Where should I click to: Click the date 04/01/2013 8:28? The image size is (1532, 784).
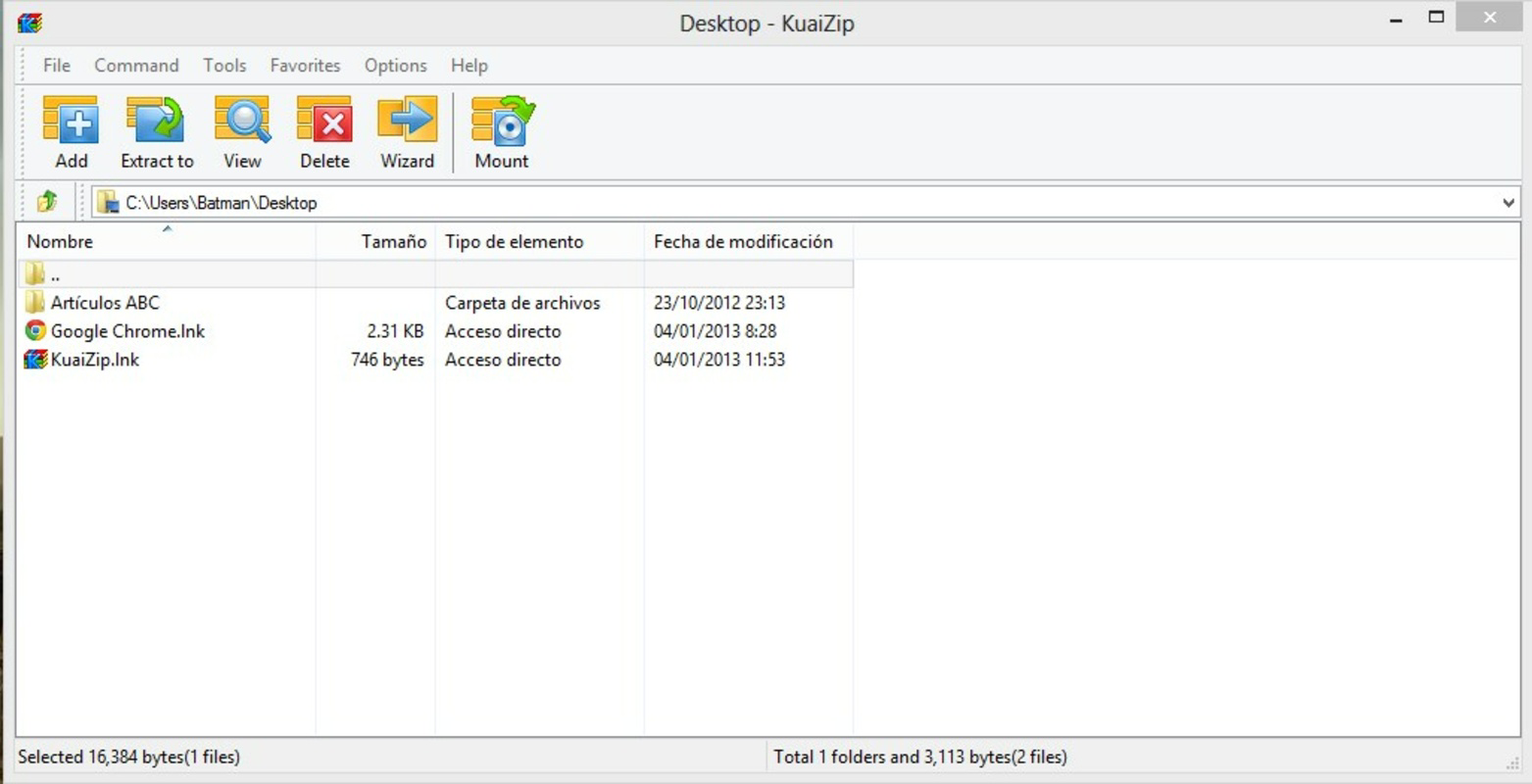point(715,331)
